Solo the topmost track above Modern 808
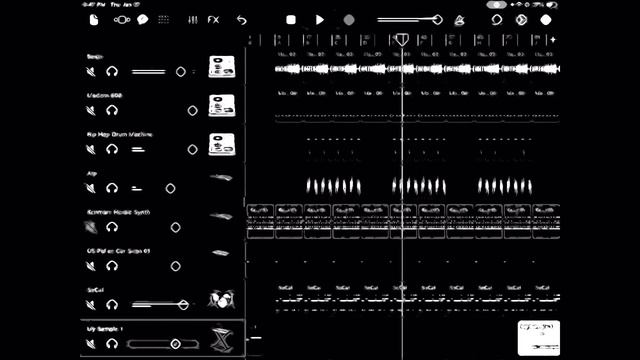Screen dimensions: 640x360 [x=112, y=71]
